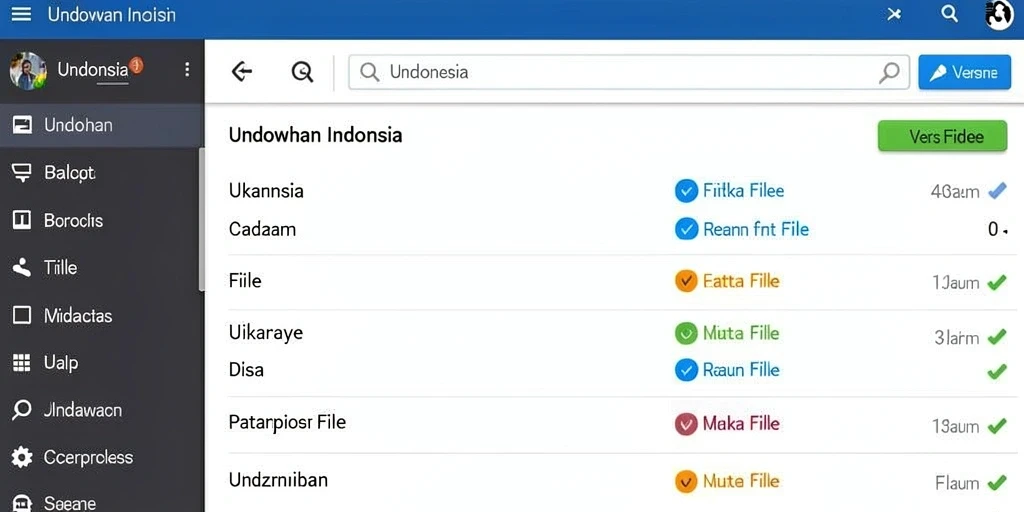
Task: Select Boroclis in the sidebar
Action: click(103, 221)
